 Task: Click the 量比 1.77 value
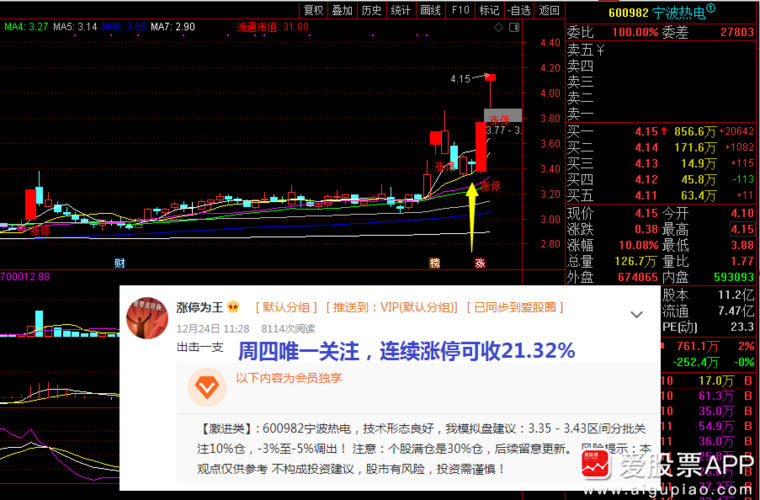pyautogui.click(x=742, y=262)
